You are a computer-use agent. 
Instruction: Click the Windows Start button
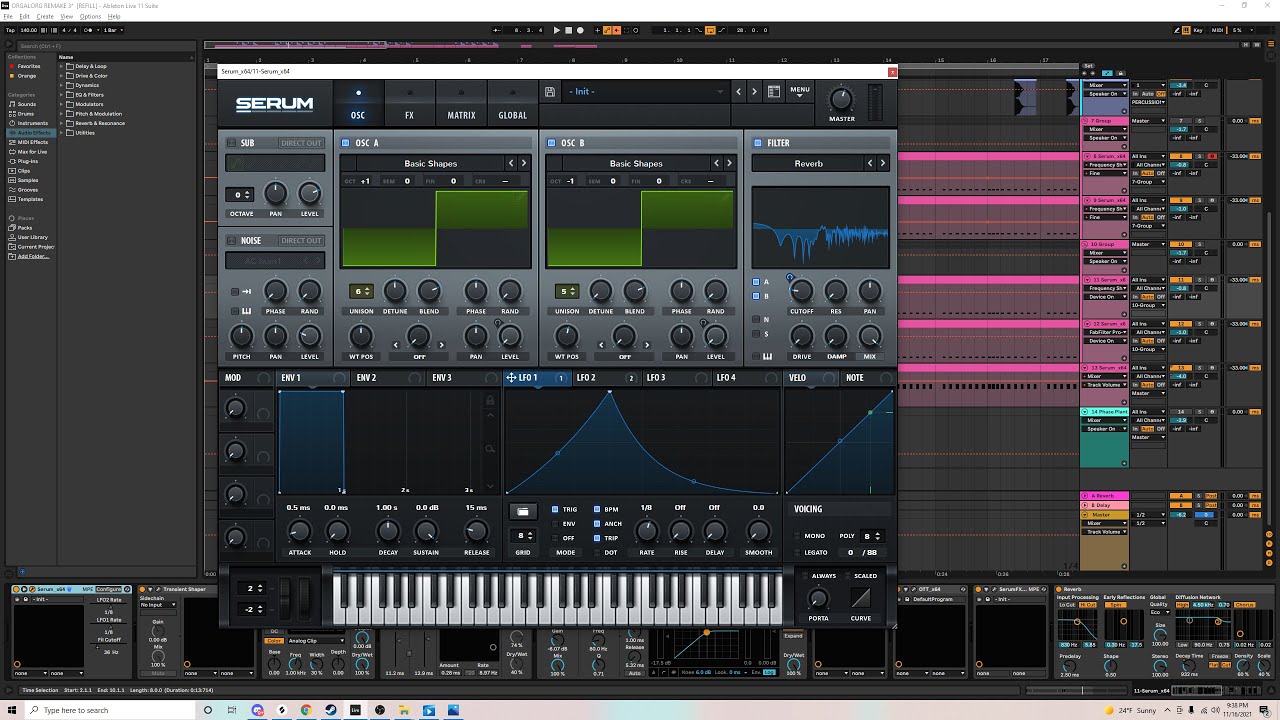coord(11,710)
